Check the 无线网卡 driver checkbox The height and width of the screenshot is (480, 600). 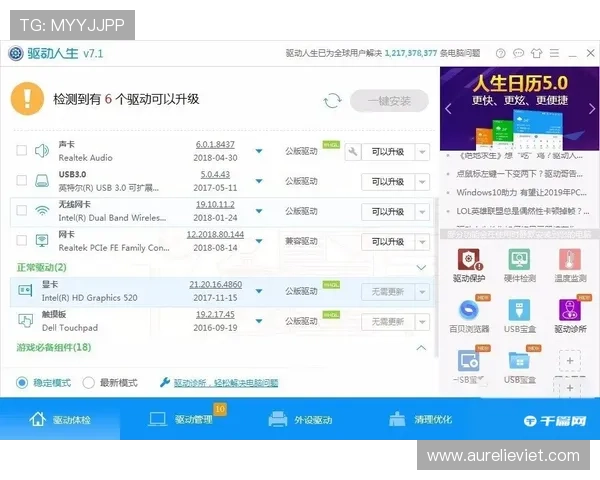[x=22, y=210]
